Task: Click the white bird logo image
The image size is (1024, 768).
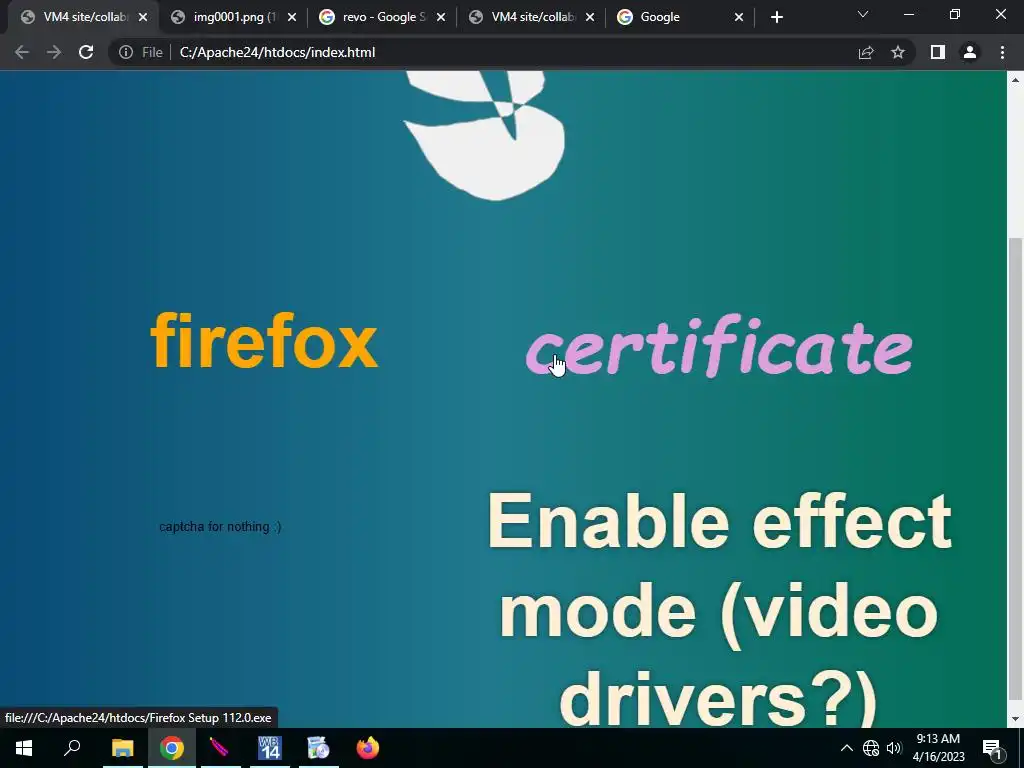Action: (x=486, y=135)
